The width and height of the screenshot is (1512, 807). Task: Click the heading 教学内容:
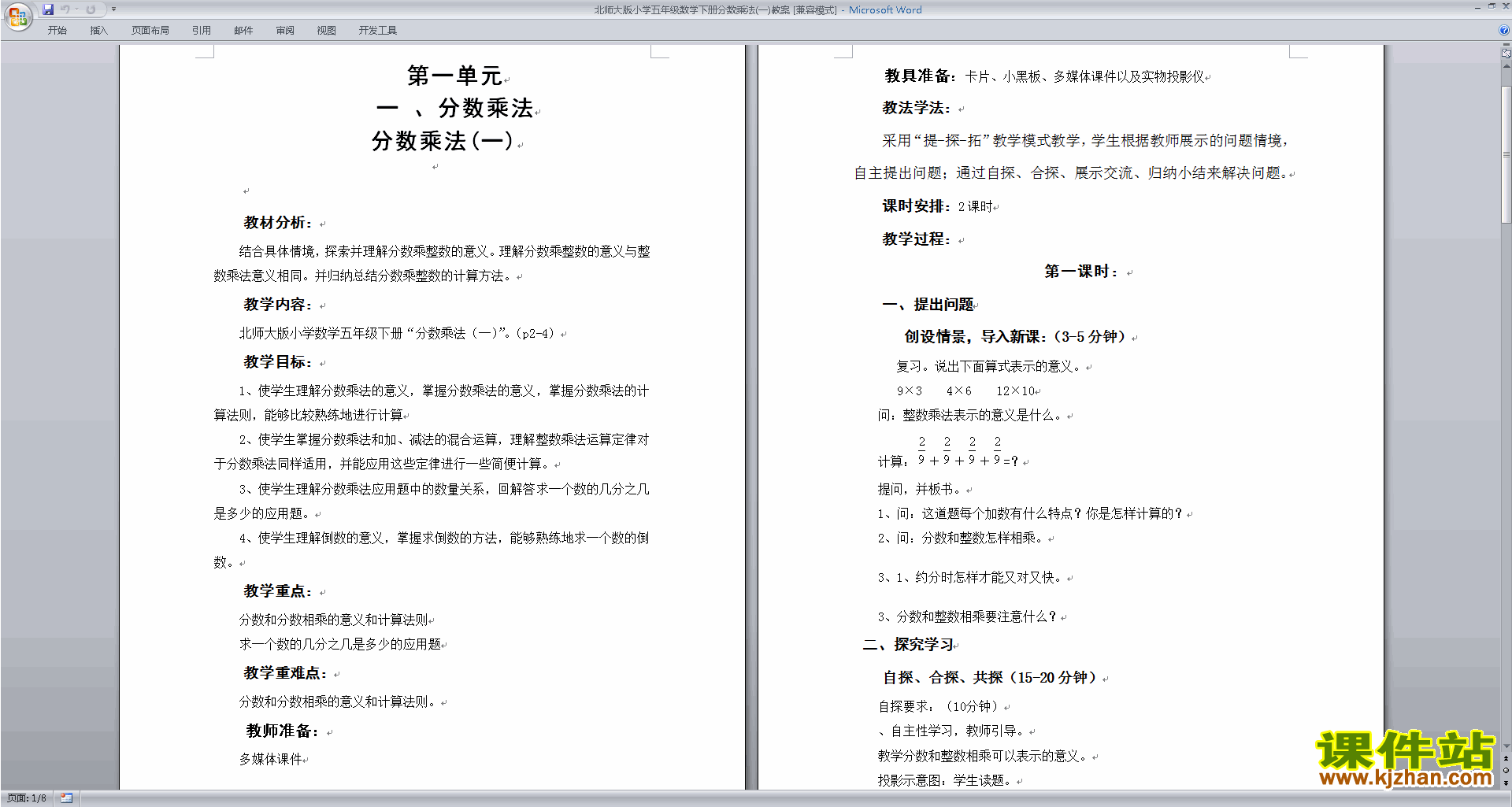(278, 305)
